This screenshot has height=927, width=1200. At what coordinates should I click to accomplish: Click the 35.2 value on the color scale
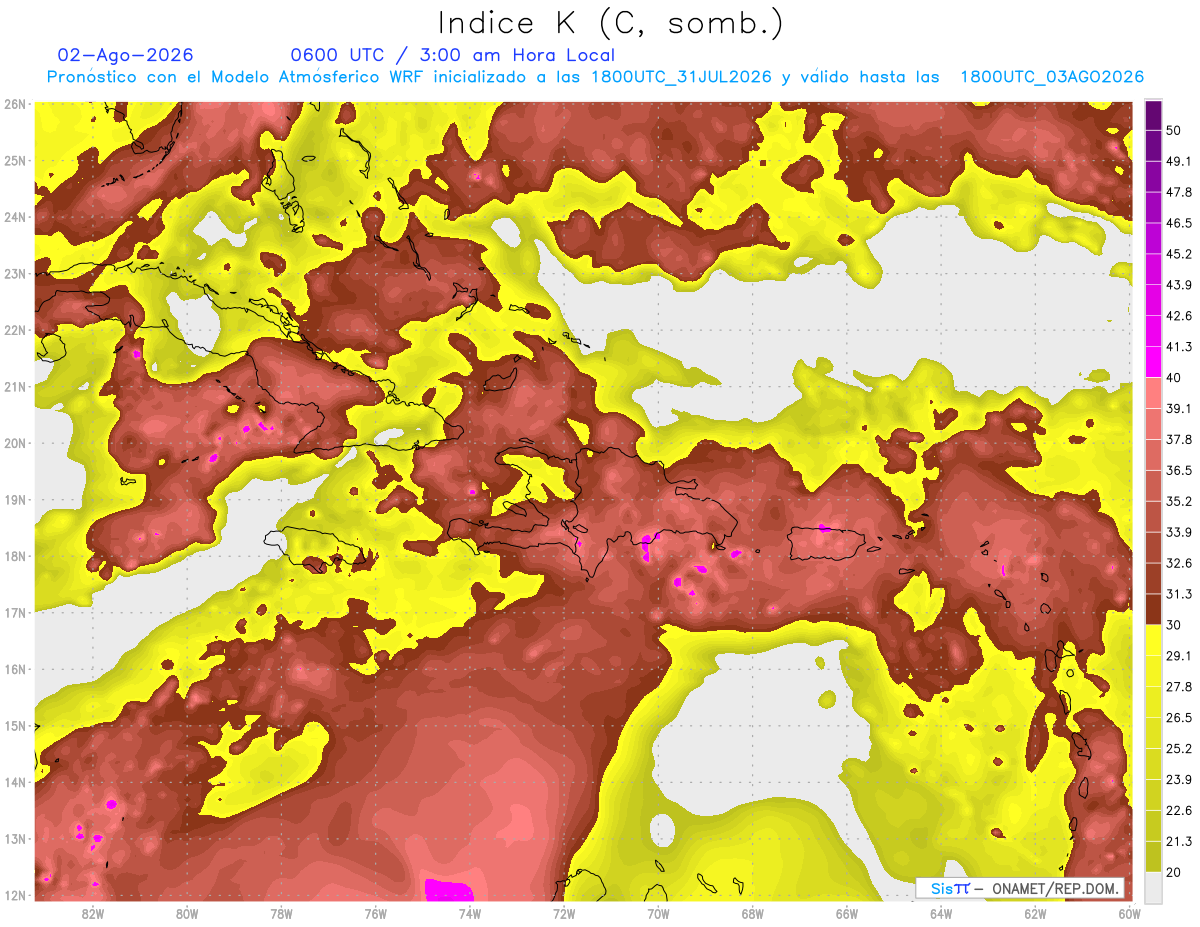(1178, 501)
